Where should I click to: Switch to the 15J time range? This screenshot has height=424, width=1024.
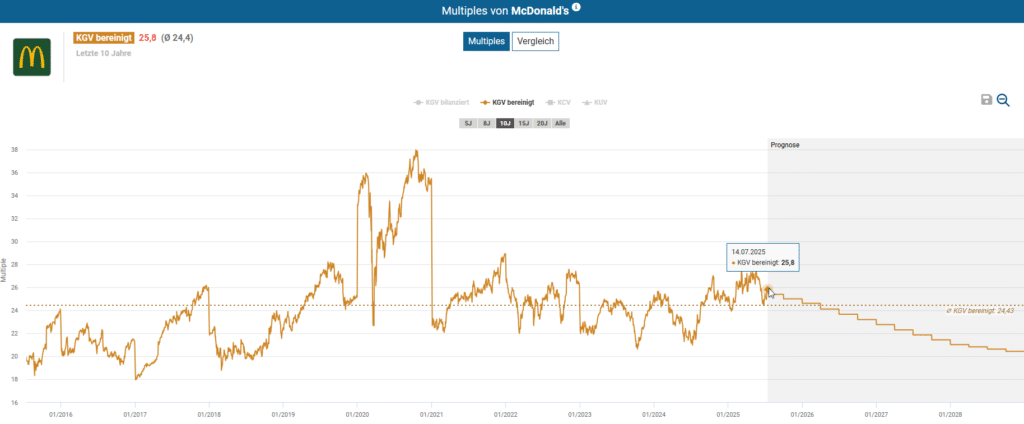[524, 123]
